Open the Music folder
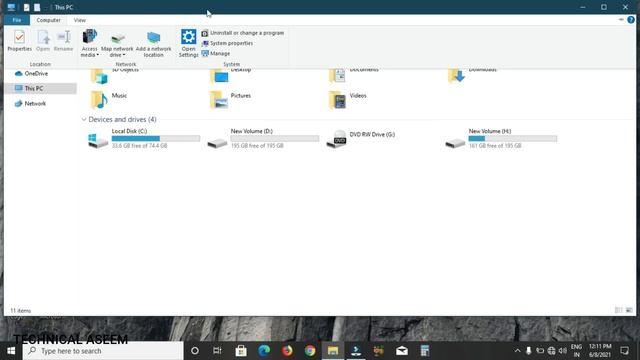640x360 pixels. (109, 100)
